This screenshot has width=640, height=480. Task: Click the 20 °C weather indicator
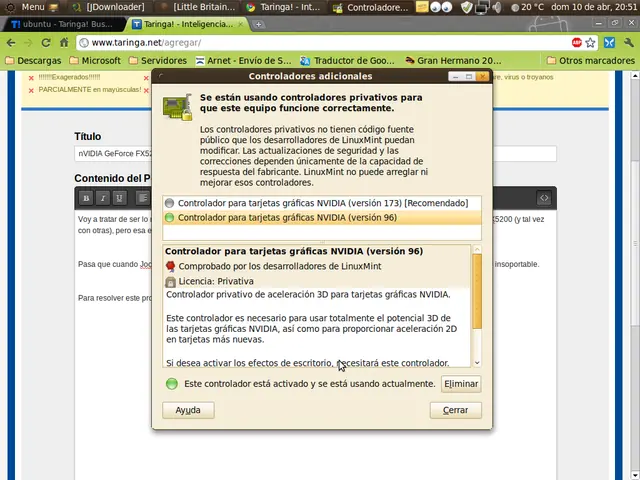point(527,7)
